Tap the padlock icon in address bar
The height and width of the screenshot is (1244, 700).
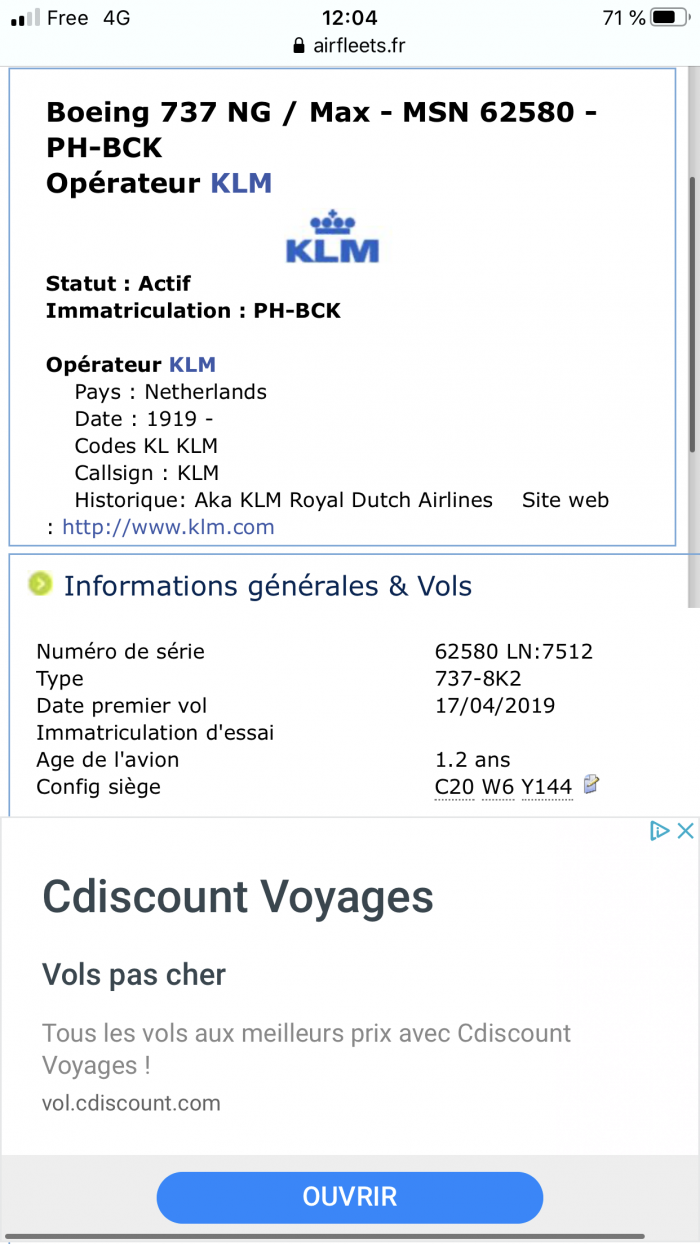[x=298, y=46]
